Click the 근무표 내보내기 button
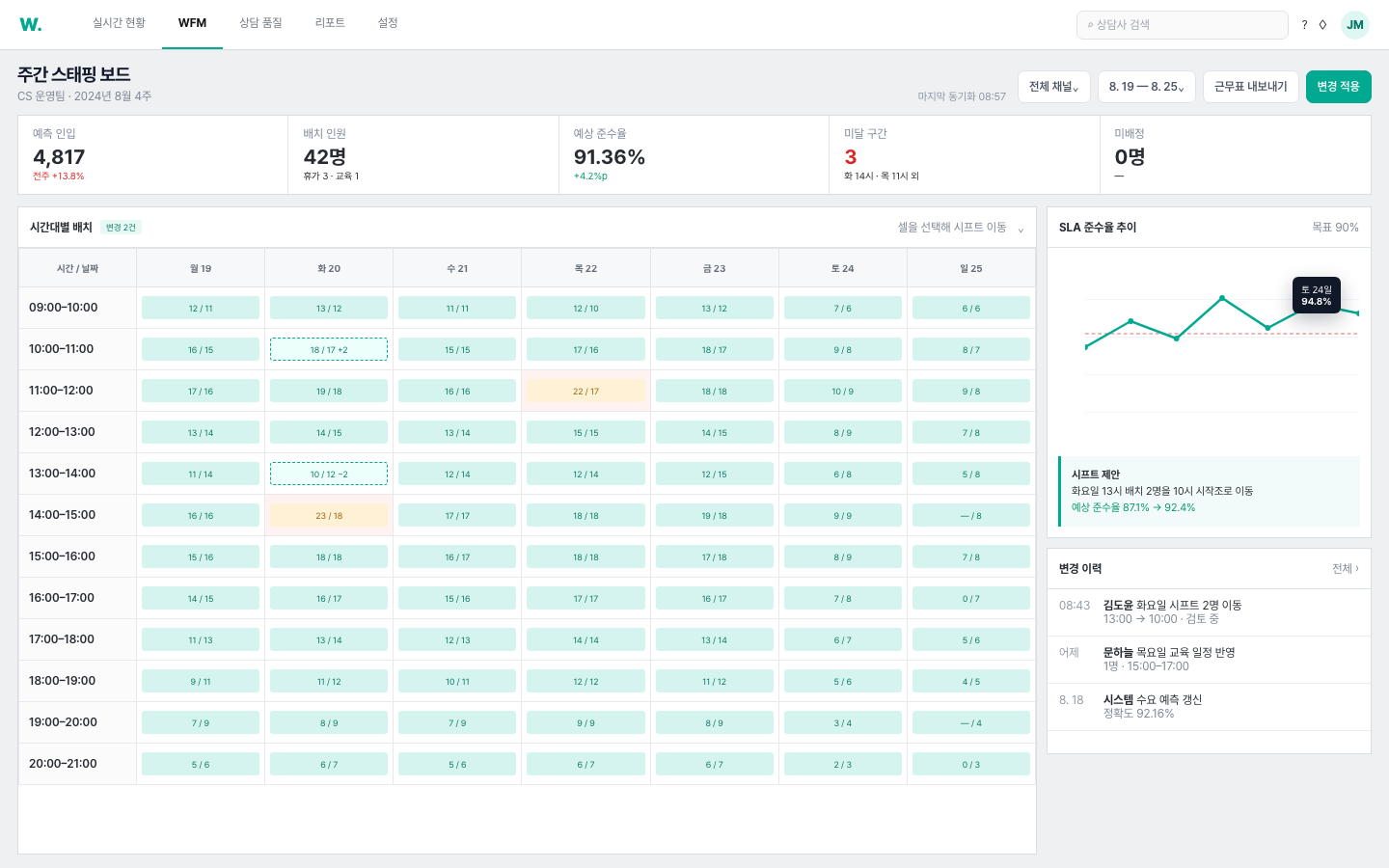 pos(1251,87)
